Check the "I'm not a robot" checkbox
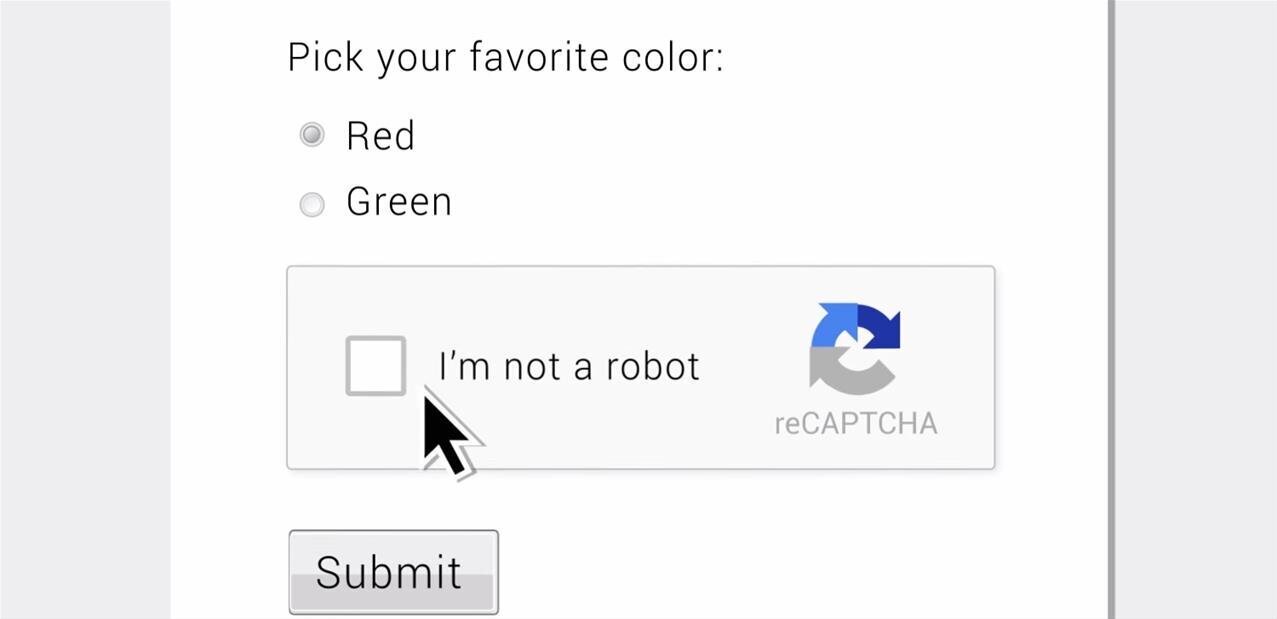1277x619 pixels. [x=375, y=366]
